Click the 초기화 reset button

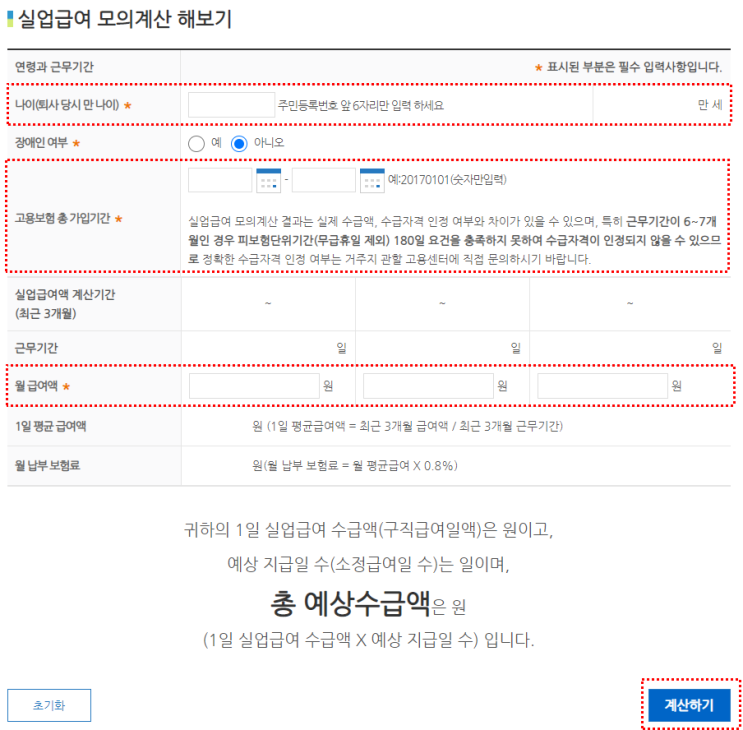click(49, 705)
